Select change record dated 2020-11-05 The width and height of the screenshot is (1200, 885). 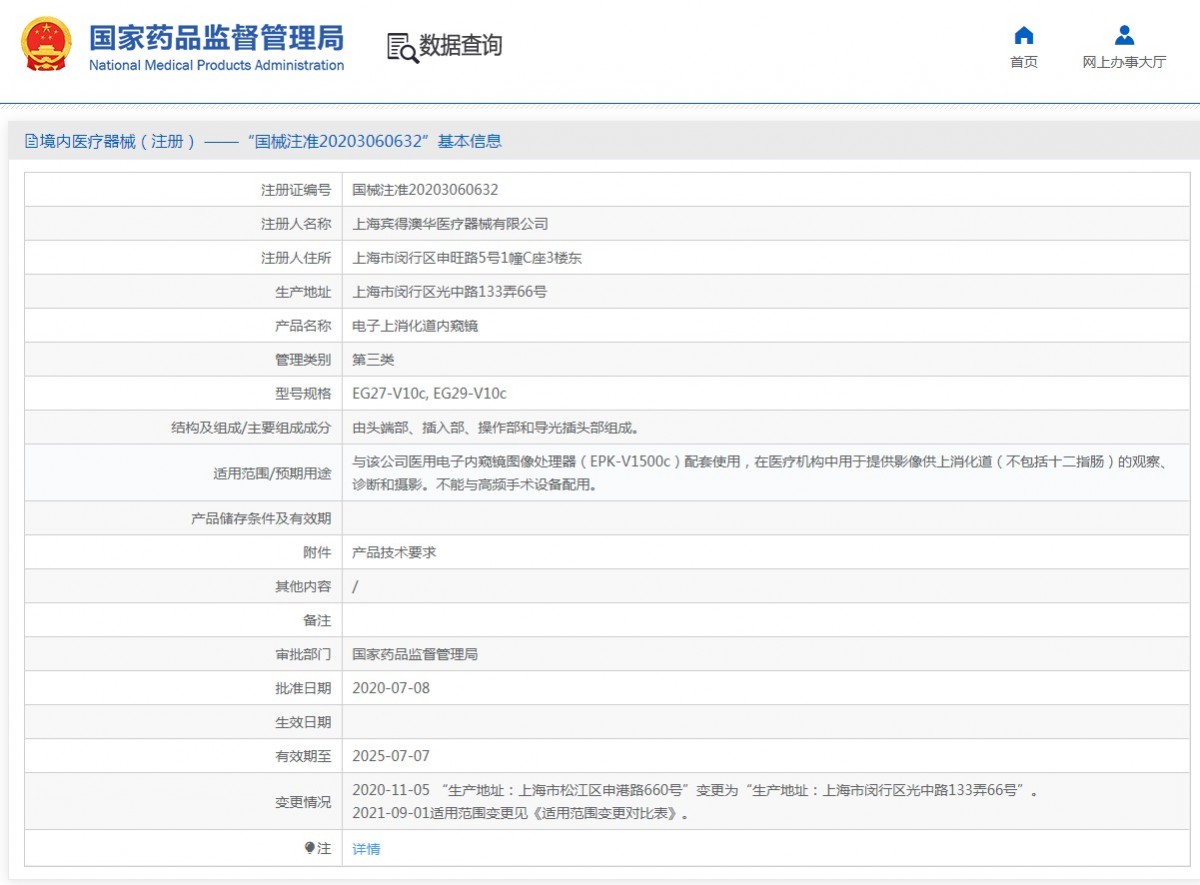tap(695, 790)
